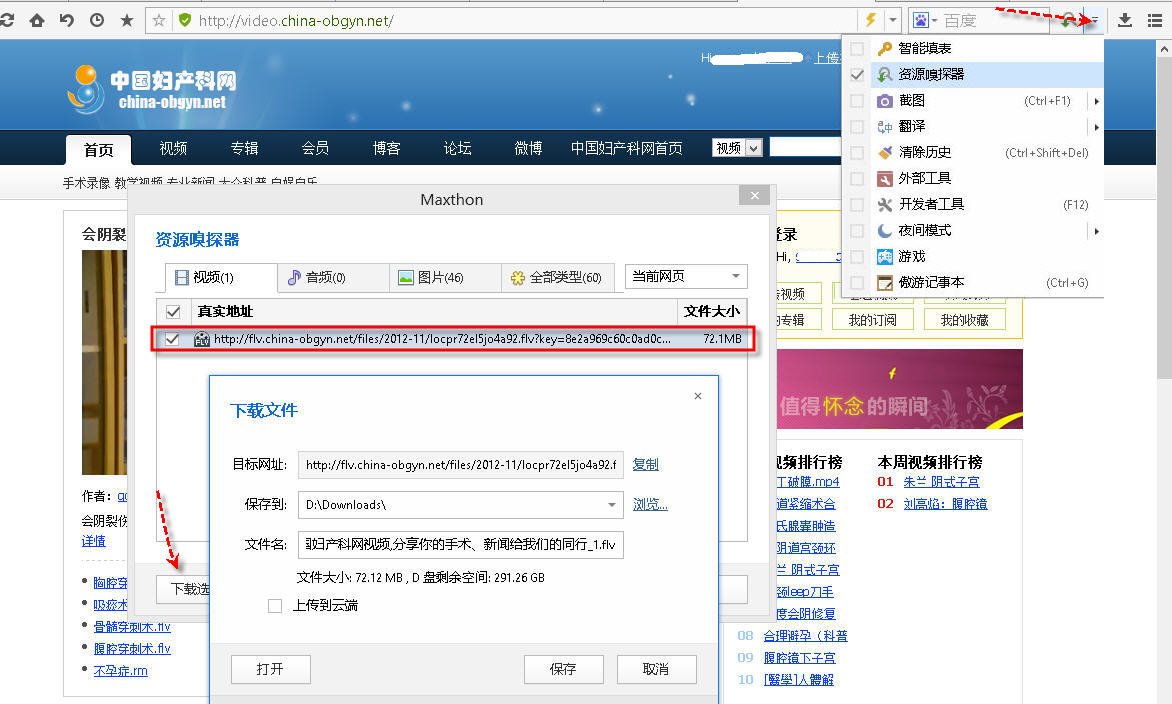This screenshot has height=704, width=1172.
Task: Expand the 翻译 submenu arrow
Action: pos(1096,127)
